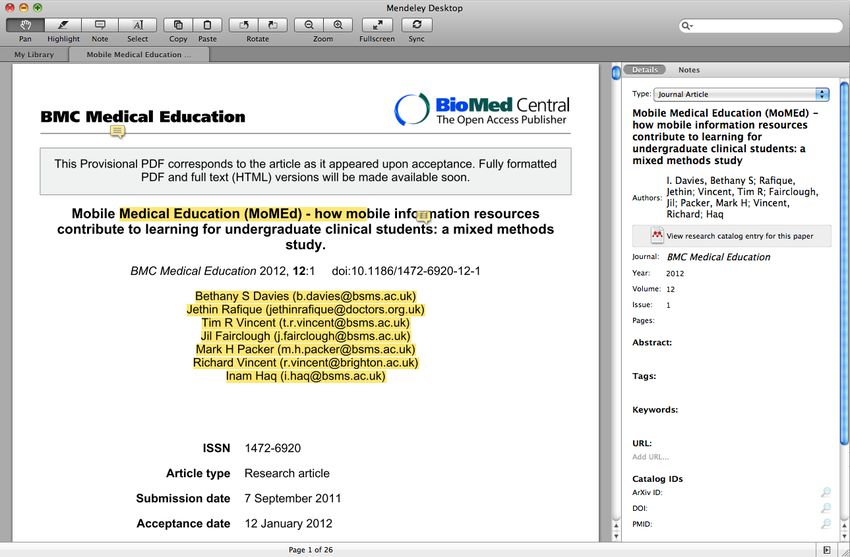Open the Details tab
The height and width of the screenshot is (557, 850).
(x=645, y=69)
